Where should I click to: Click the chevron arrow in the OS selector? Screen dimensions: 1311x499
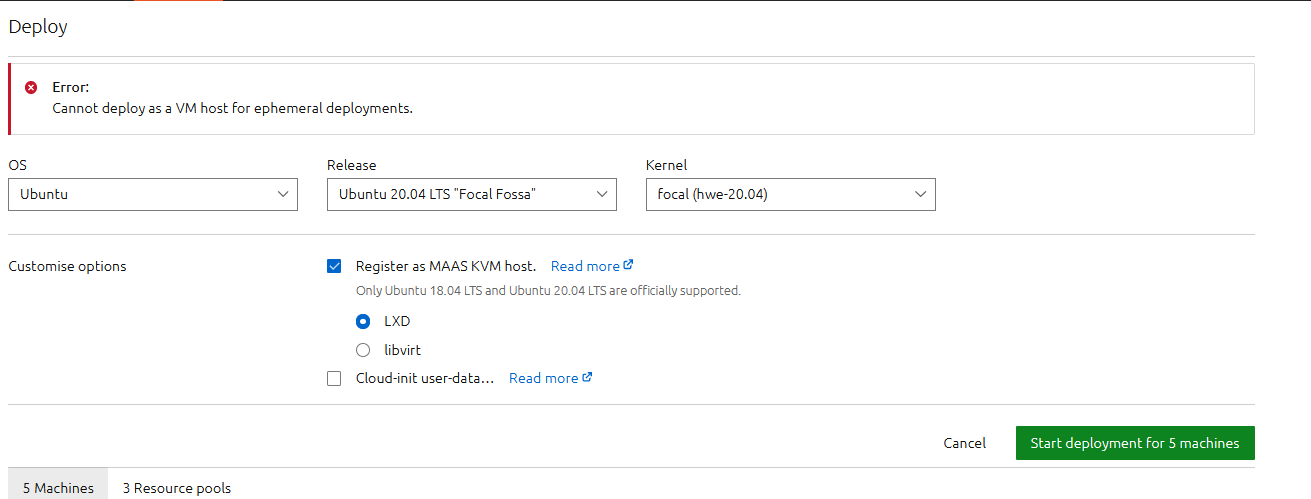click(283, 195)
